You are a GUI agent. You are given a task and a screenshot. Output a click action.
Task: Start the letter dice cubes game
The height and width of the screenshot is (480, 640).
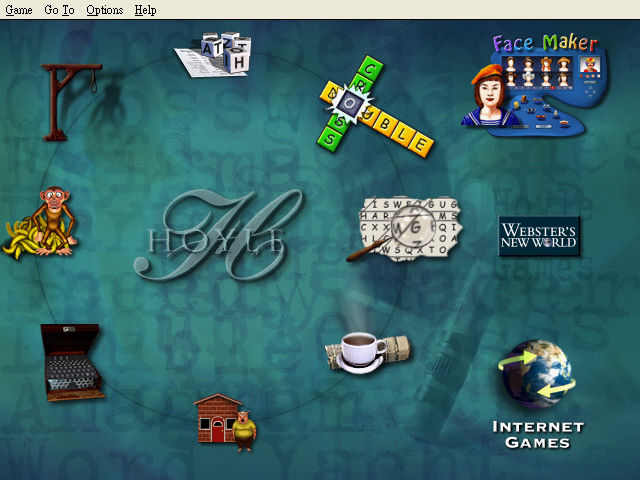(x=214, y=55)
